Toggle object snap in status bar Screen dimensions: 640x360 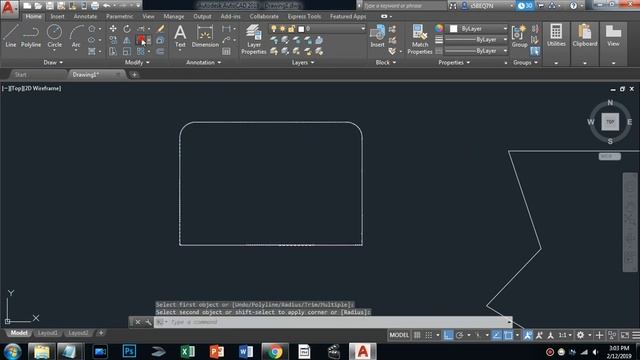(508, 335)
